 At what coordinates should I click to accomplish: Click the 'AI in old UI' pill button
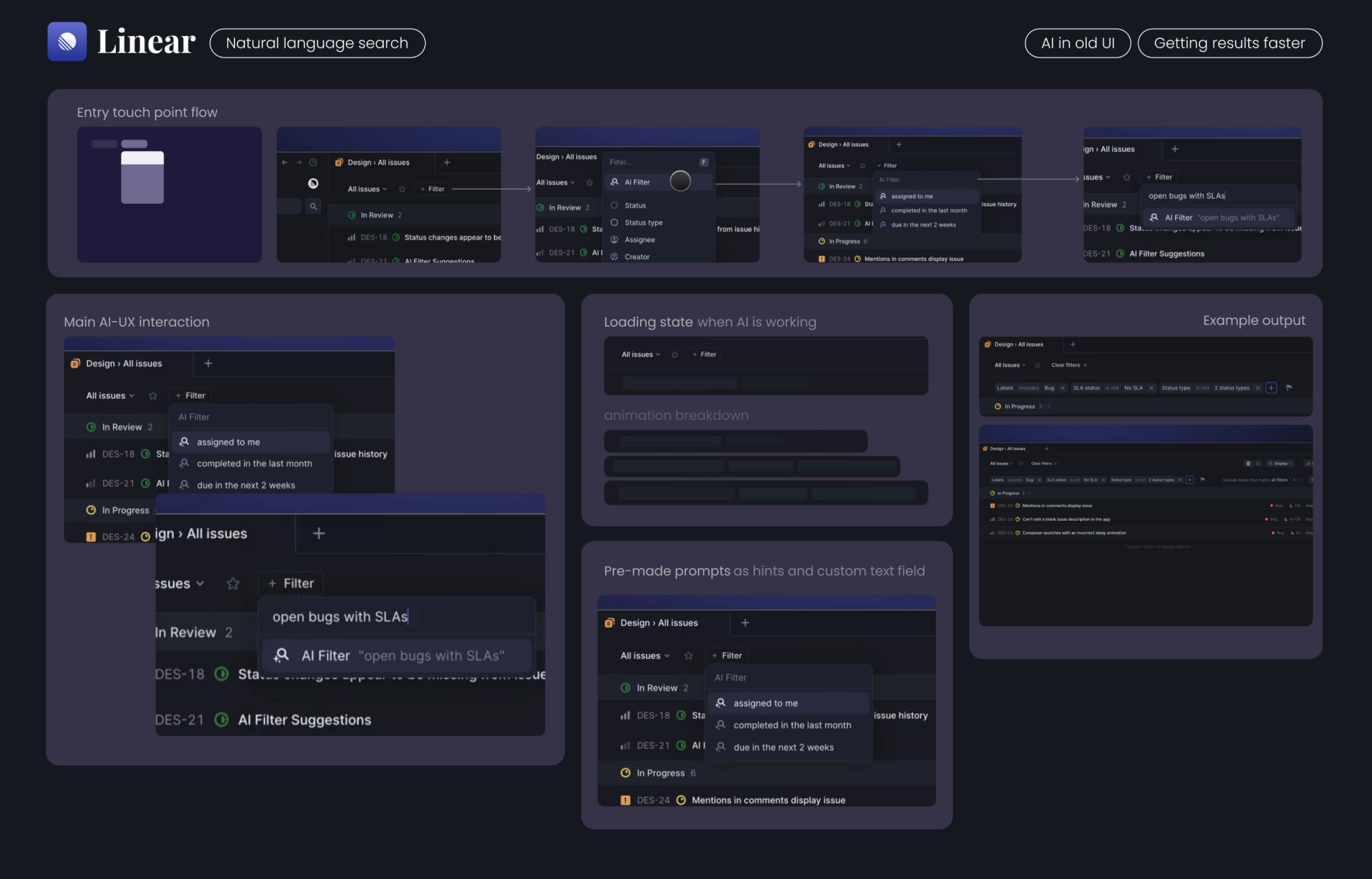[1077, 43]
